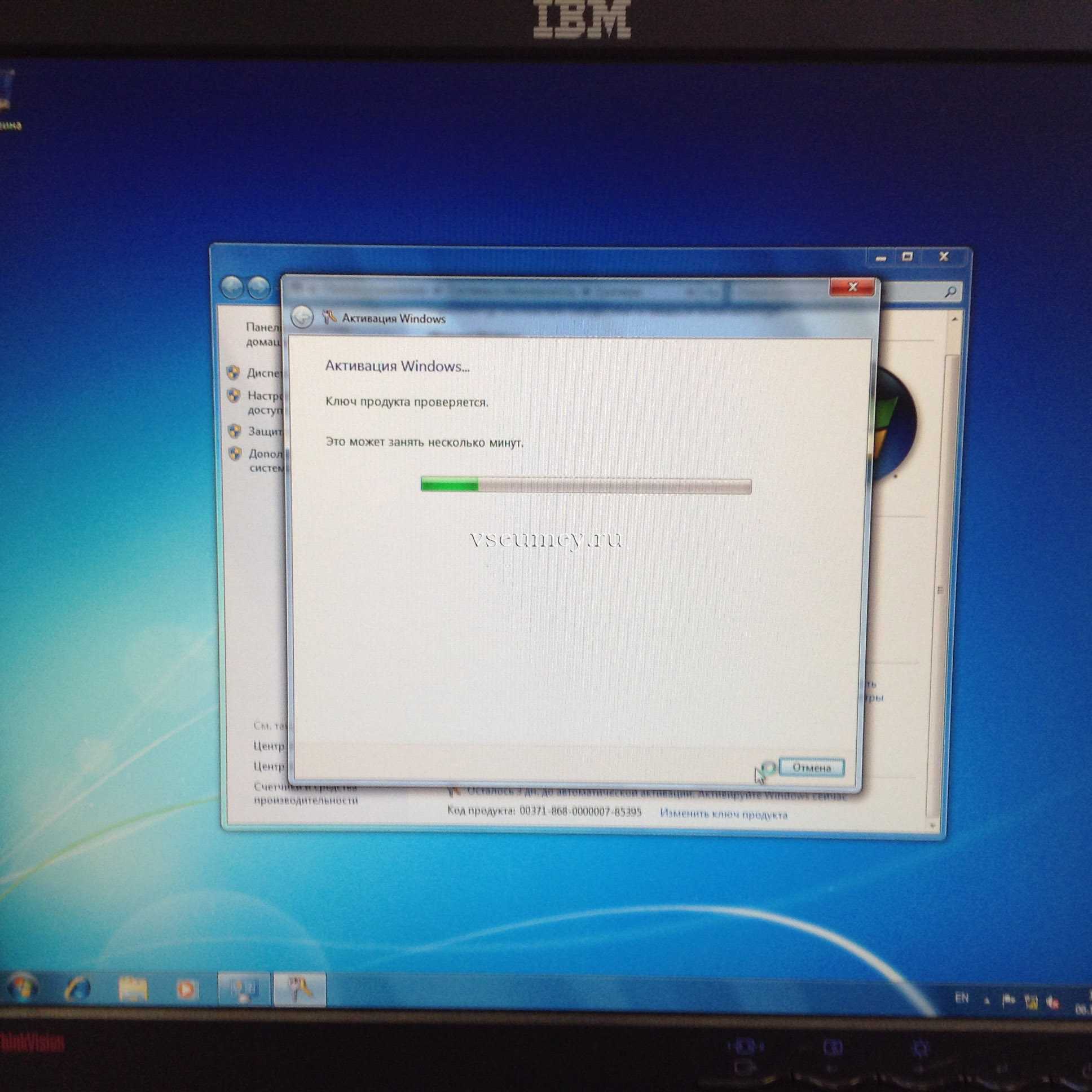Show hidden tray icons arrow
Screen dimensions: 1092x1092
click(x=988, y=1001)
